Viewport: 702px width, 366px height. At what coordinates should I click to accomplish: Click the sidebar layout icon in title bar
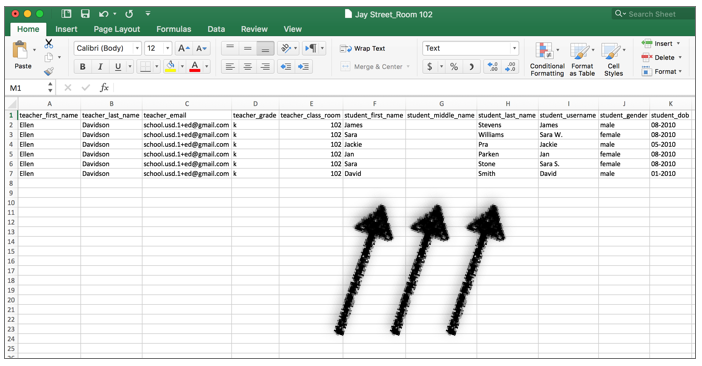pos(66,14)
